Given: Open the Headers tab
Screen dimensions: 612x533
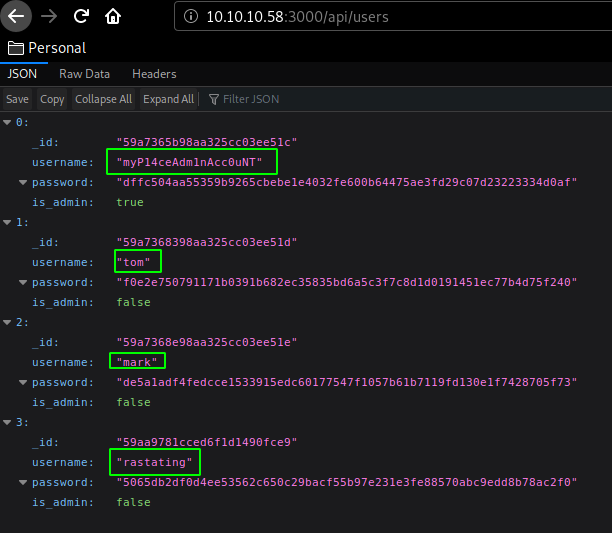Looking at the screenshot, I should coord(154,74).
